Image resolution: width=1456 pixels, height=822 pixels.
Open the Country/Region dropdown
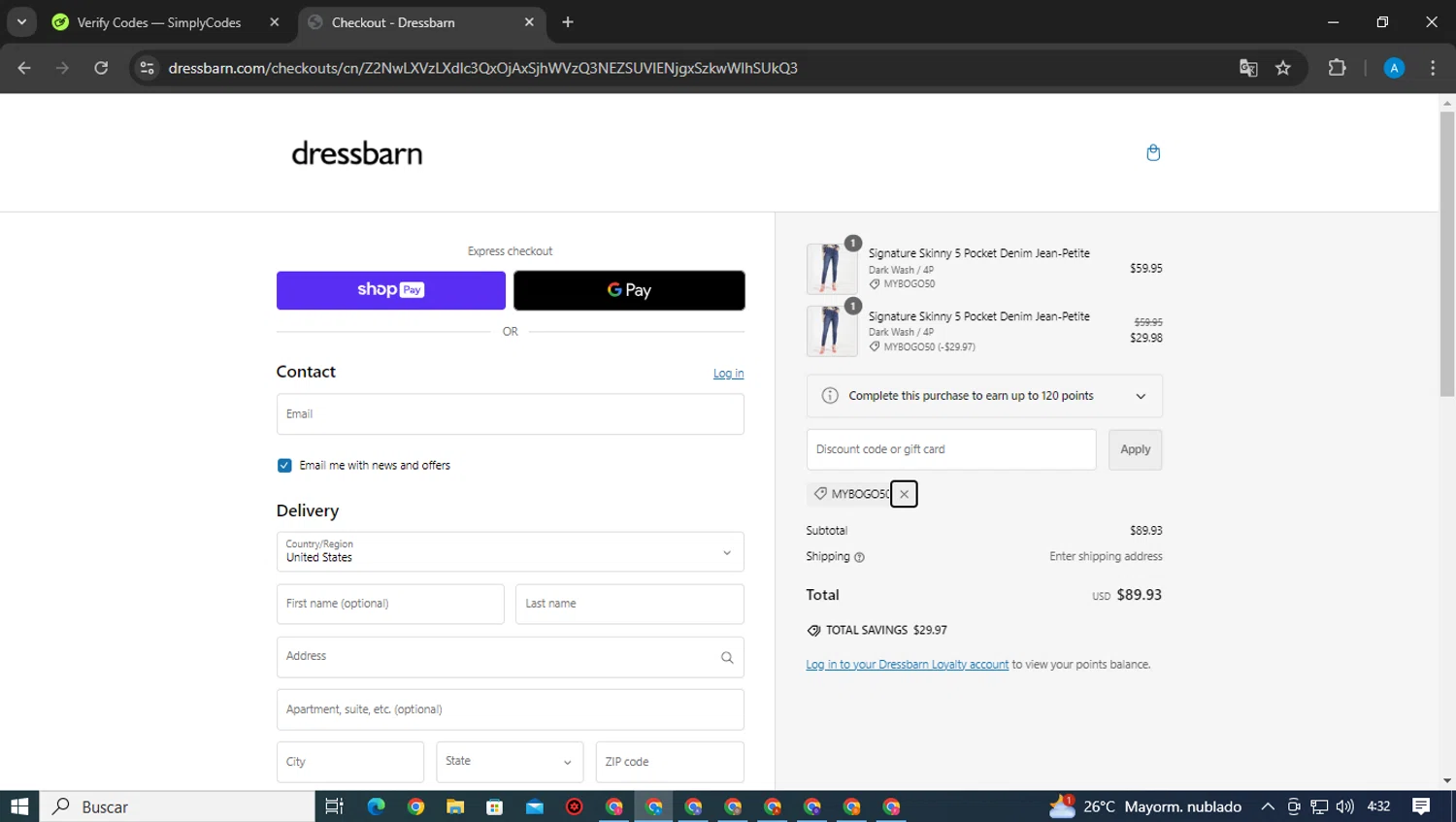(511, 552)
